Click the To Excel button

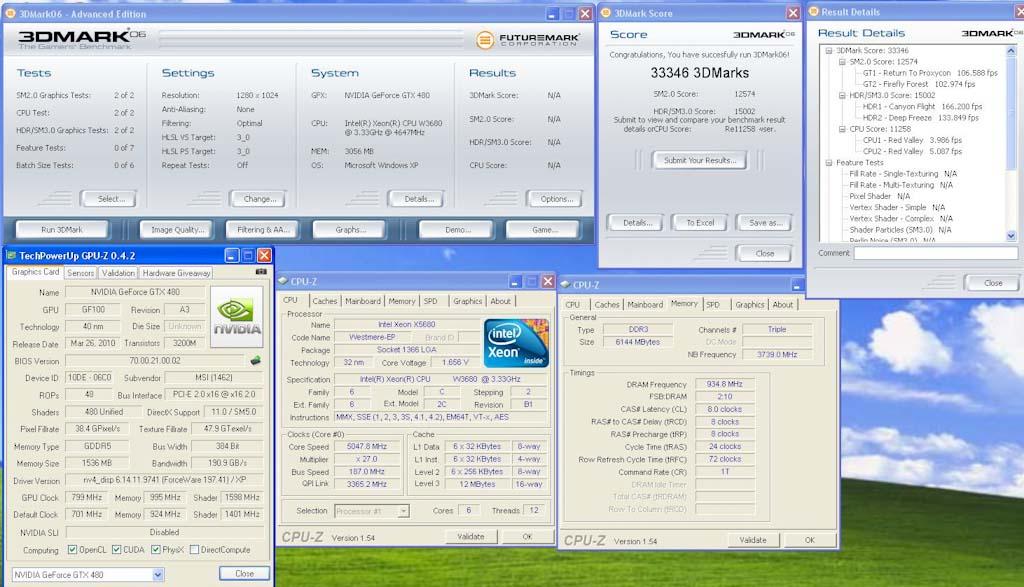click(700, 223)
